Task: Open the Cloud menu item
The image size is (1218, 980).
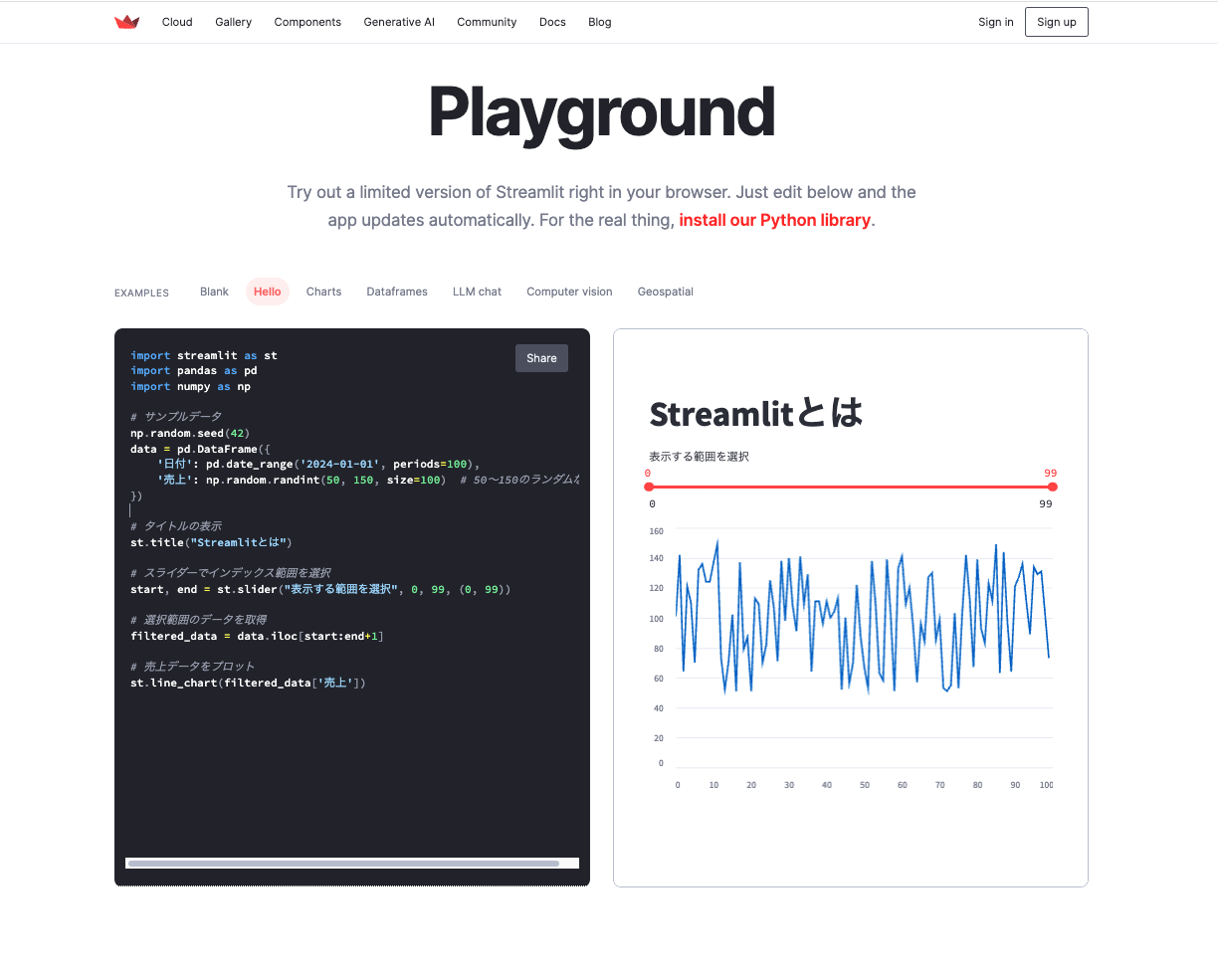Action: pyautogui.click(x=177, y=22)
